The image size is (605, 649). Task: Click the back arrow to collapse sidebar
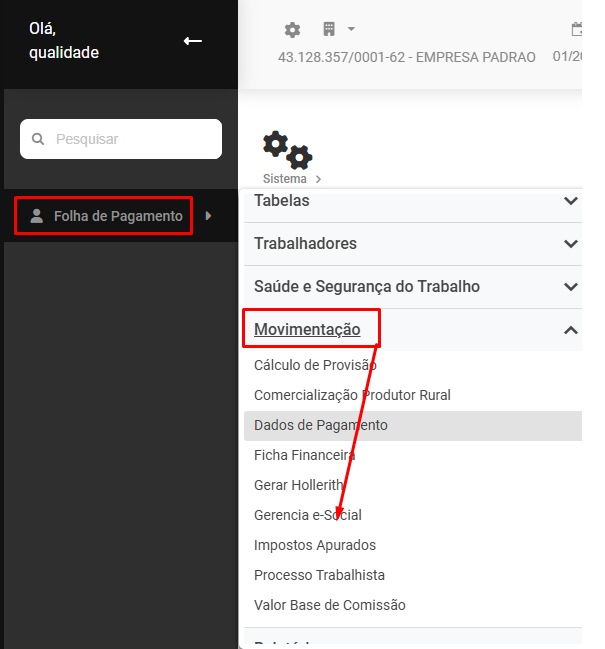[x=193, y=41]
